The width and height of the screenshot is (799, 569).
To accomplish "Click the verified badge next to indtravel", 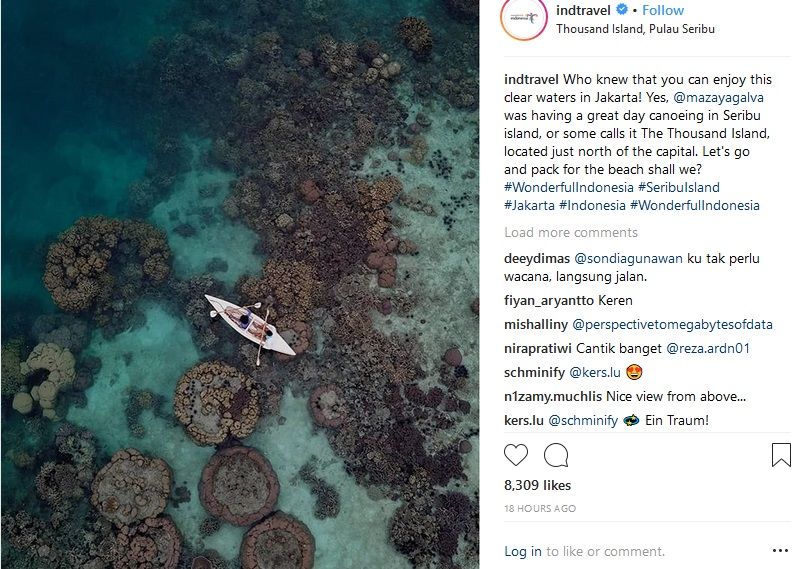I will [622, 10].
